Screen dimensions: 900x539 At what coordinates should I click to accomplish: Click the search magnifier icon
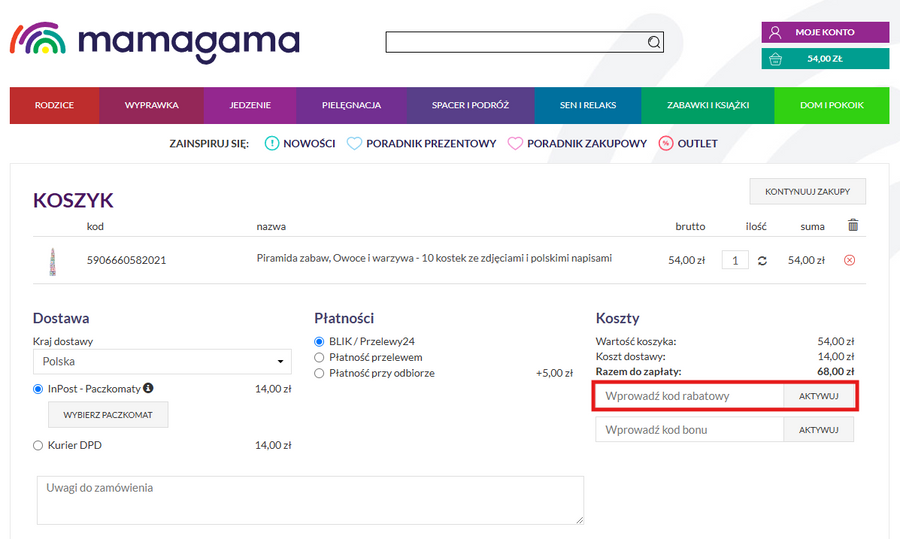(x=654, y=42)
